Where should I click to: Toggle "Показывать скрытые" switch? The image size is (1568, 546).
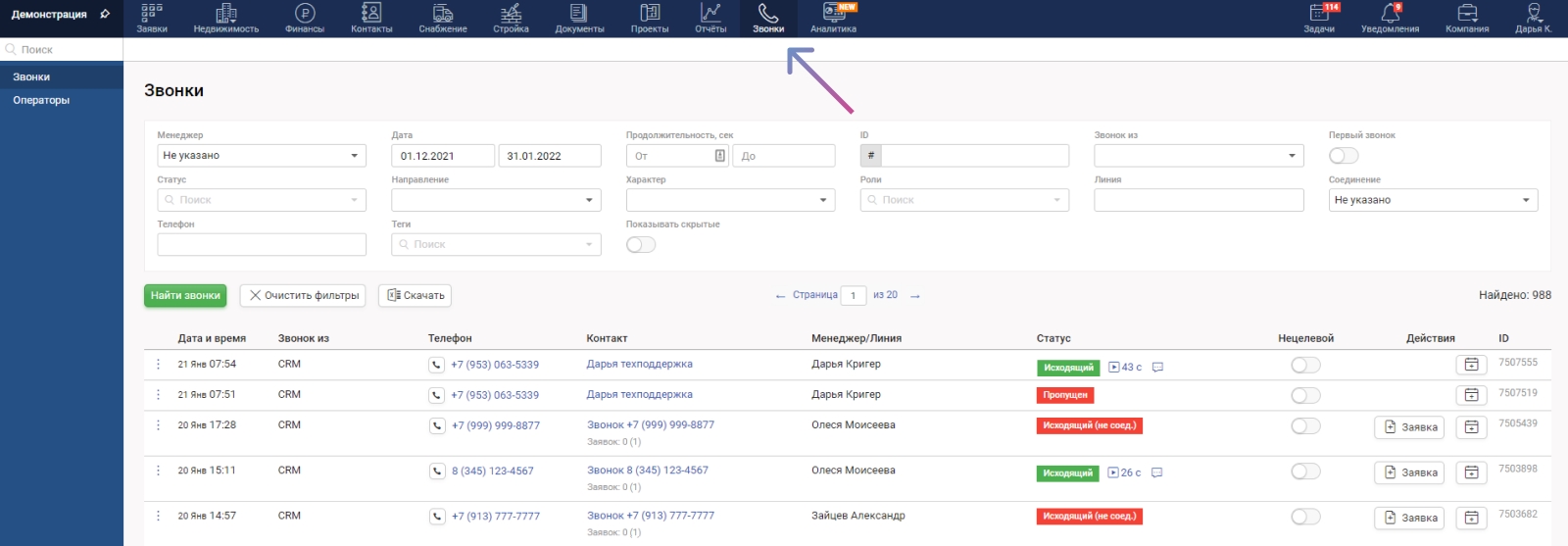[x=641, y=245]
